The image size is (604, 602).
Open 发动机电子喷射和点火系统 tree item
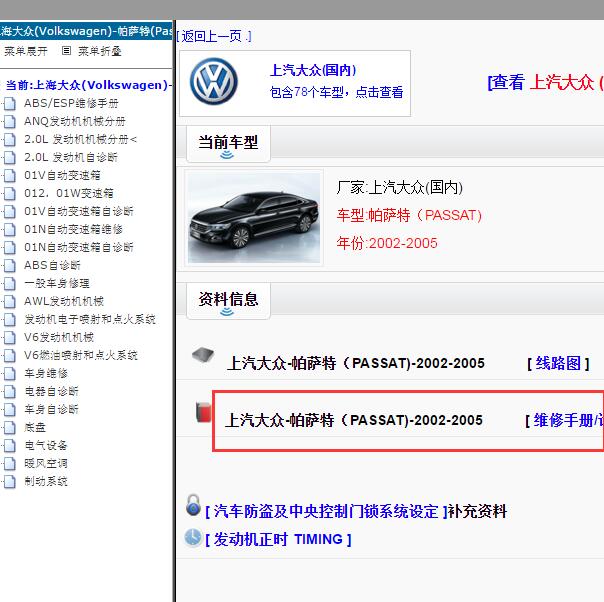[90, 319]
